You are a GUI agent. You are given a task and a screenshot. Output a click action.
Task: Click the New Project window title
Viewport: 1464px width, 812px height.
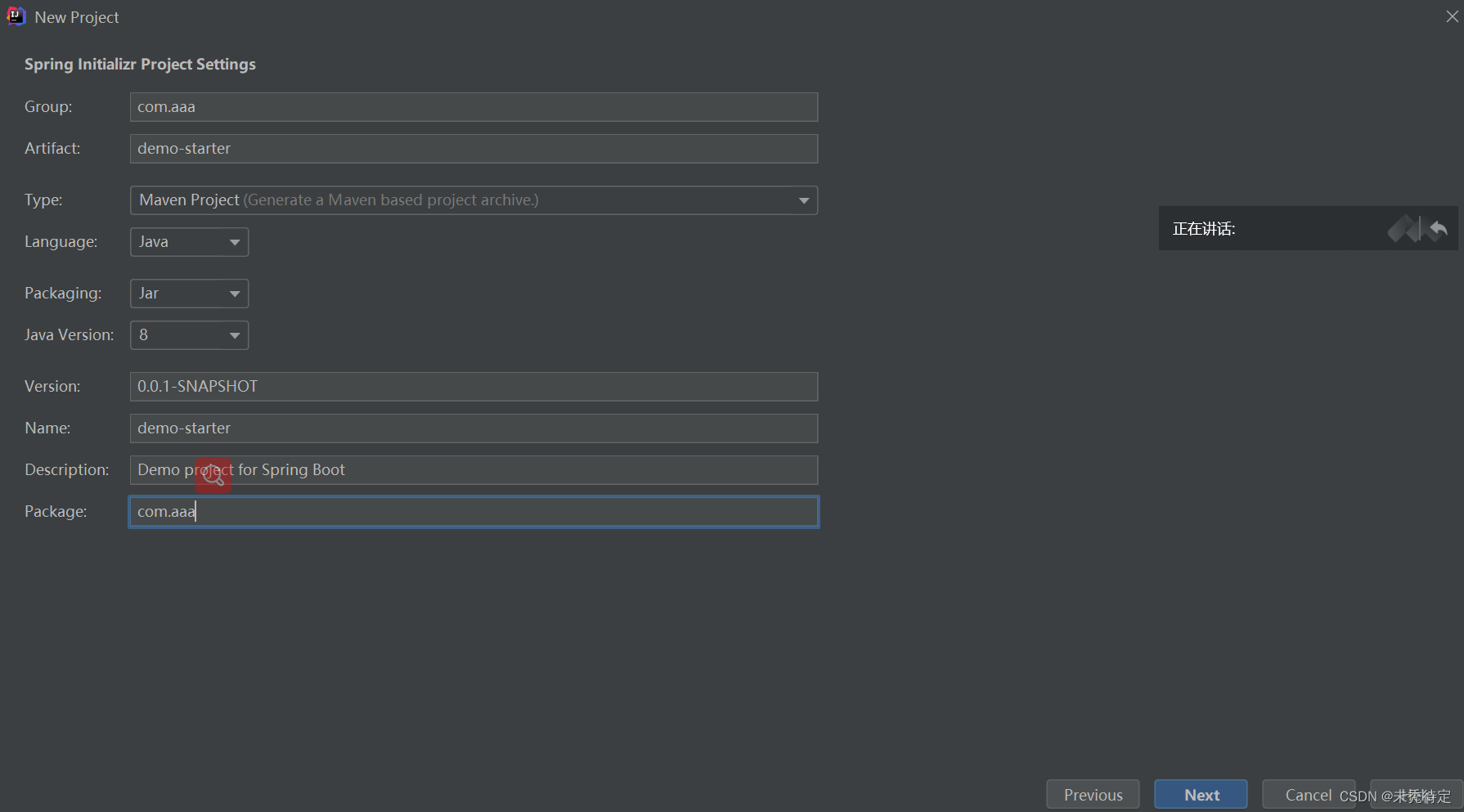[77, 17]
